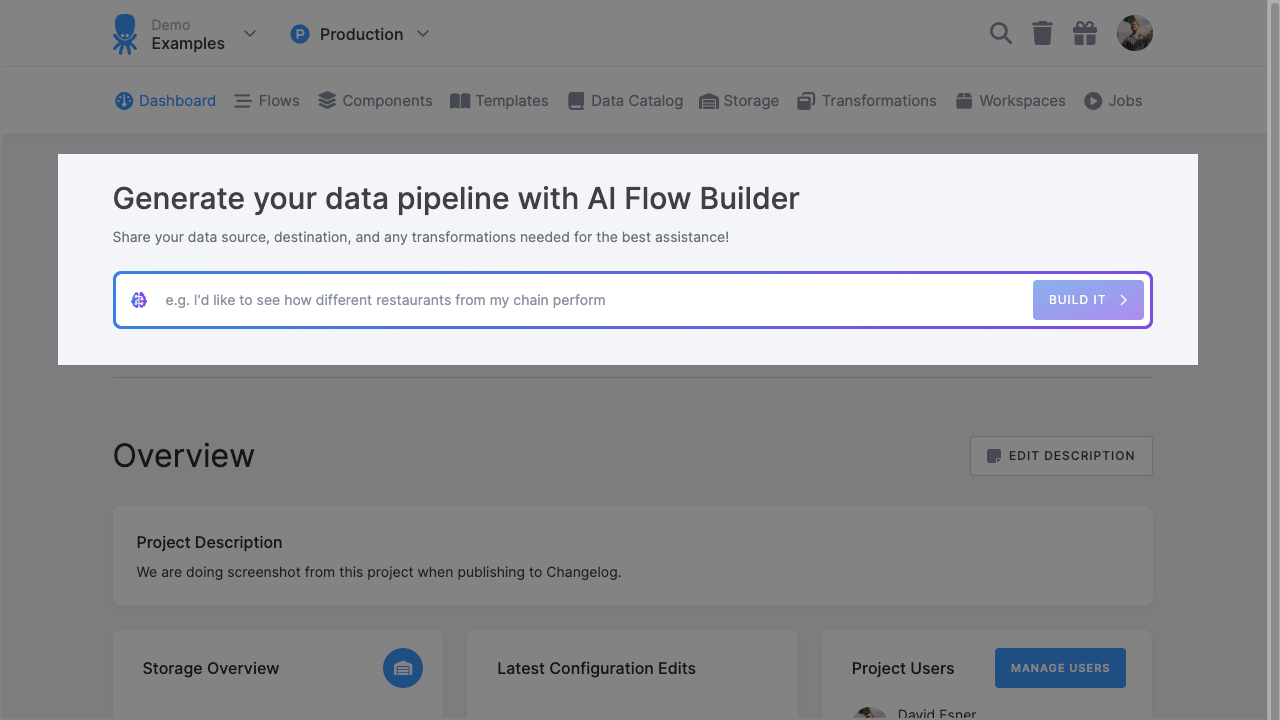This screenshot has height=720, width=1280.
Task: Open your profile via the avatar photo
Action: pyautogui.click(x=1134, y=33)
